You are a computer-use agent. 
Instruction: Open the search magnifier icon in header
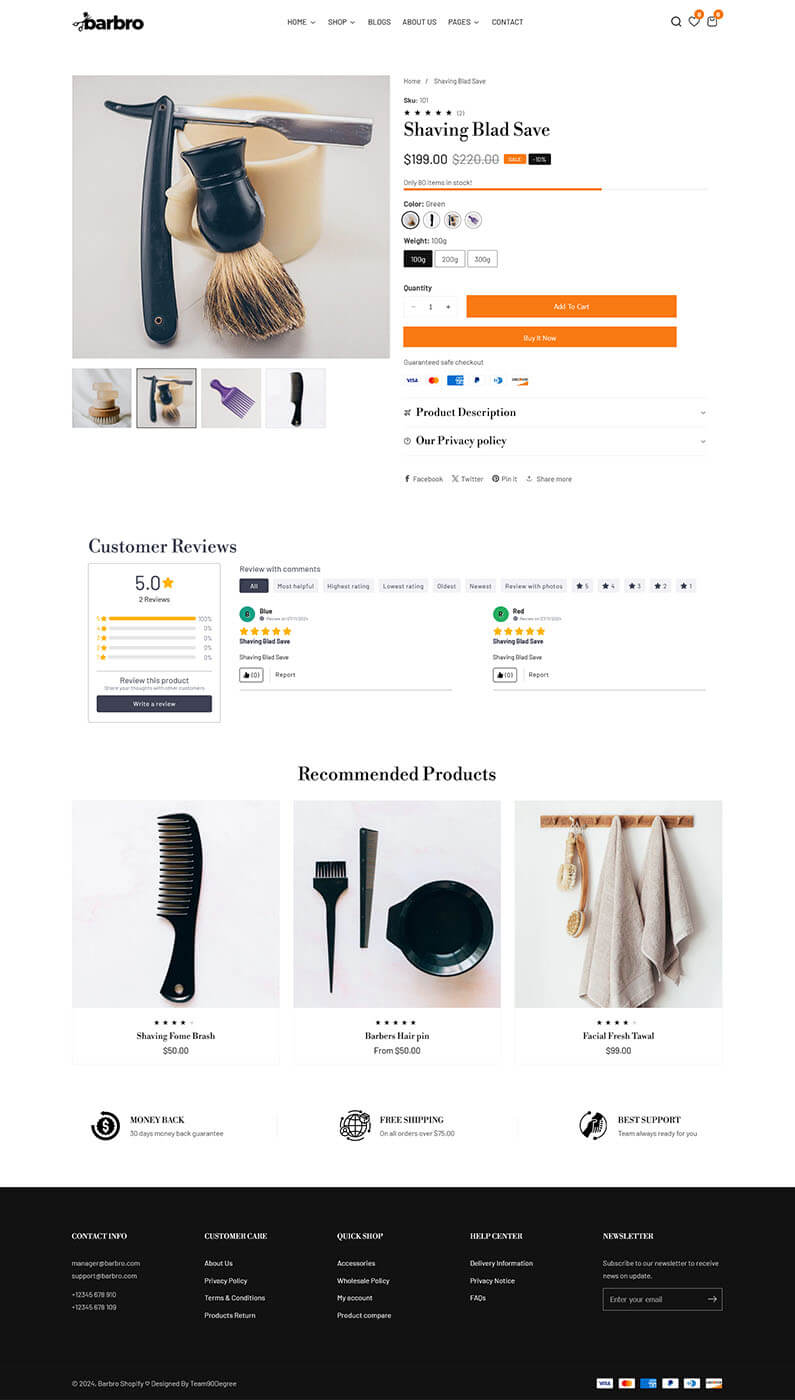point(676,22)
